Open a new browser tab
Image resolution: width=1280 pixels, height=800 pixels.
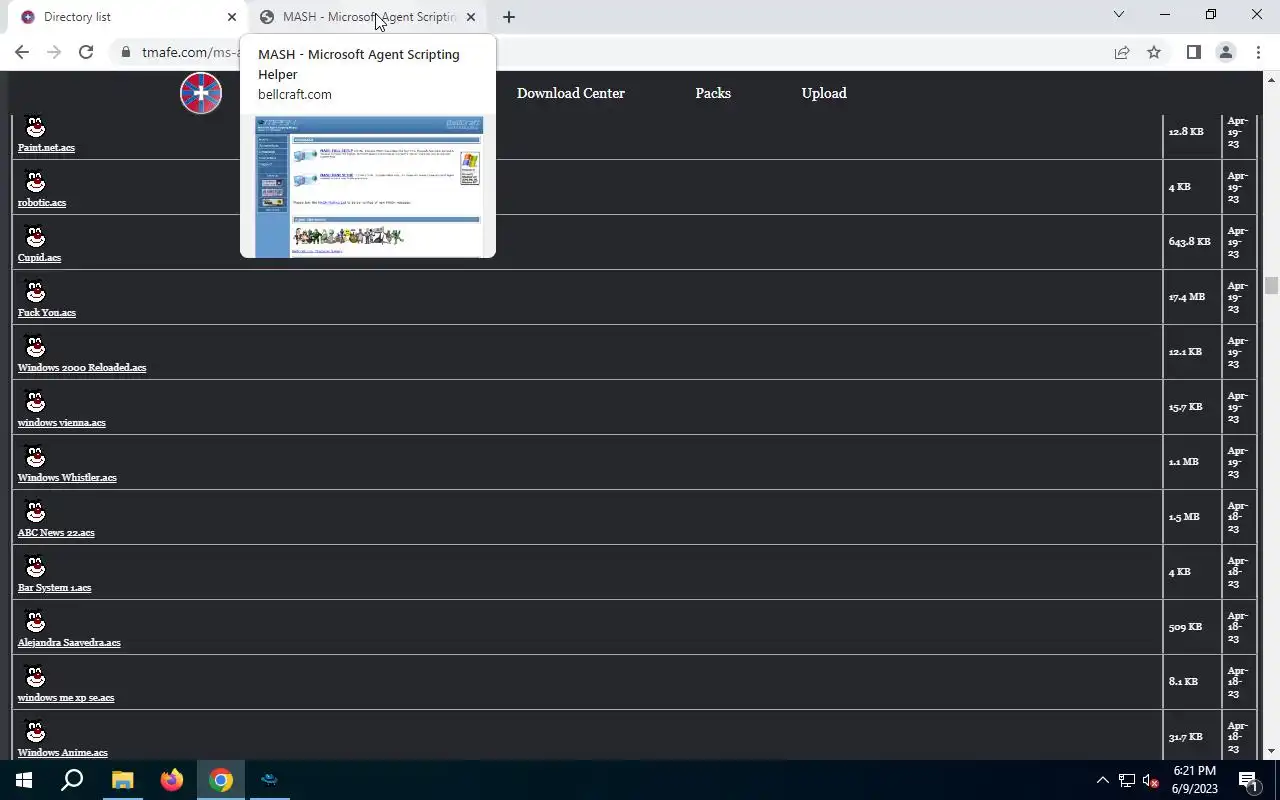click(509, 17)
